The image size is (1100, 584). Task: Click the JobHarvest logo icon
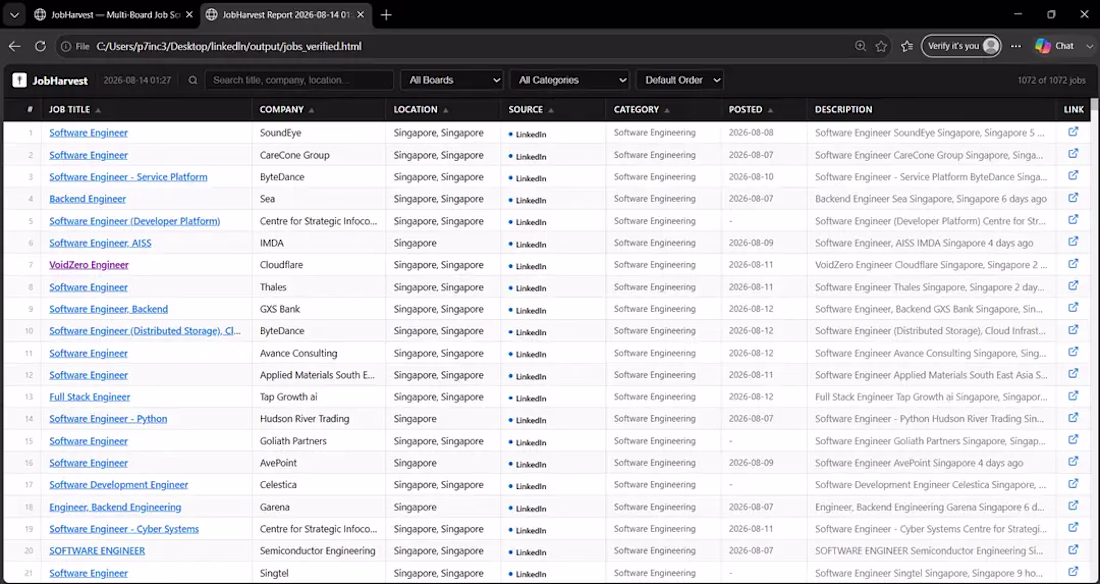pyautogui.click(x=20, y=80)
